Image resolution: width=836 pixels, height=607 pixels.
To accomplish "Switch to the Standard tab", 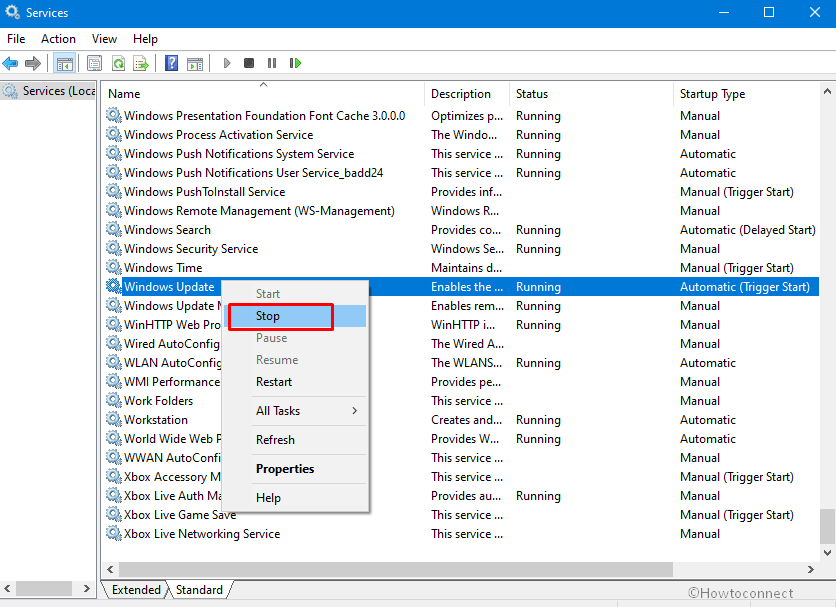I will 199,590.
